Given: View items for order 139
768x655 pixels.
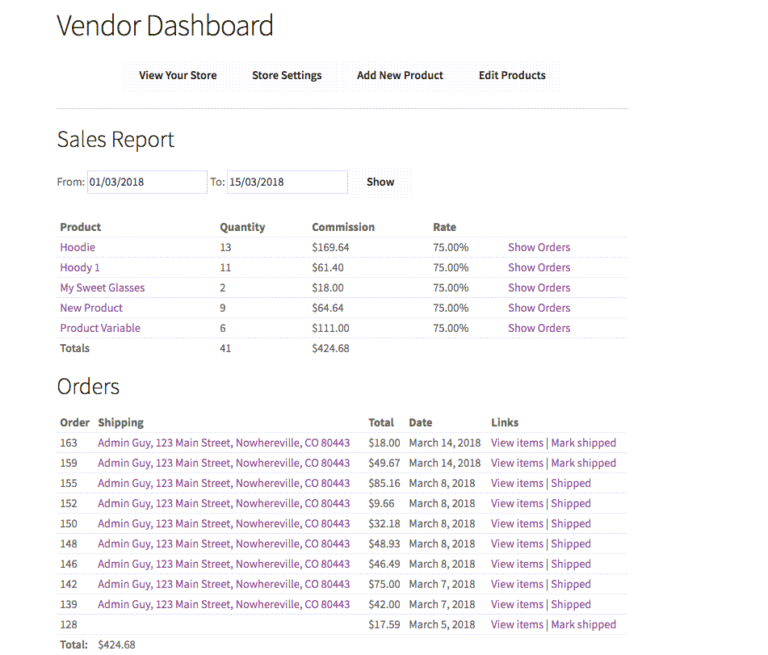Looking at the screenshot, I should point(517,604).
